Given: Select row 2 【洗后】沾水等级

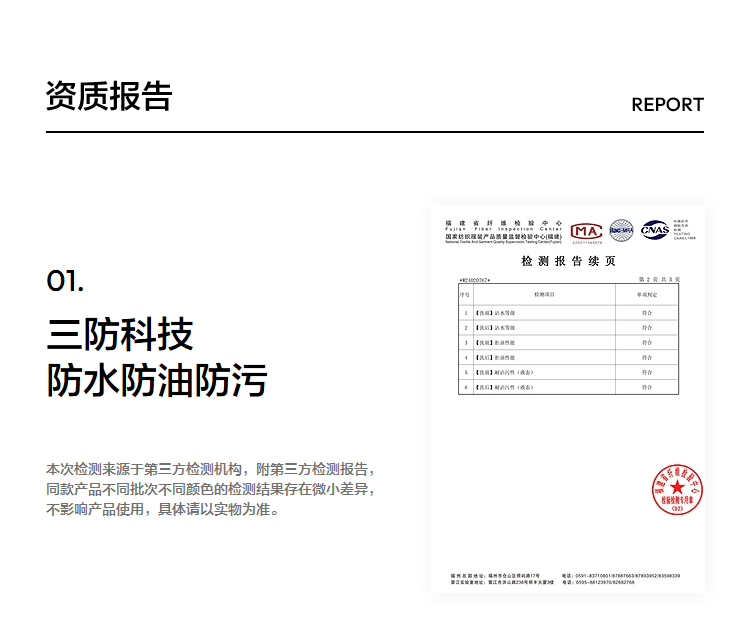Looking at the screenshot, I should point(568,328).
